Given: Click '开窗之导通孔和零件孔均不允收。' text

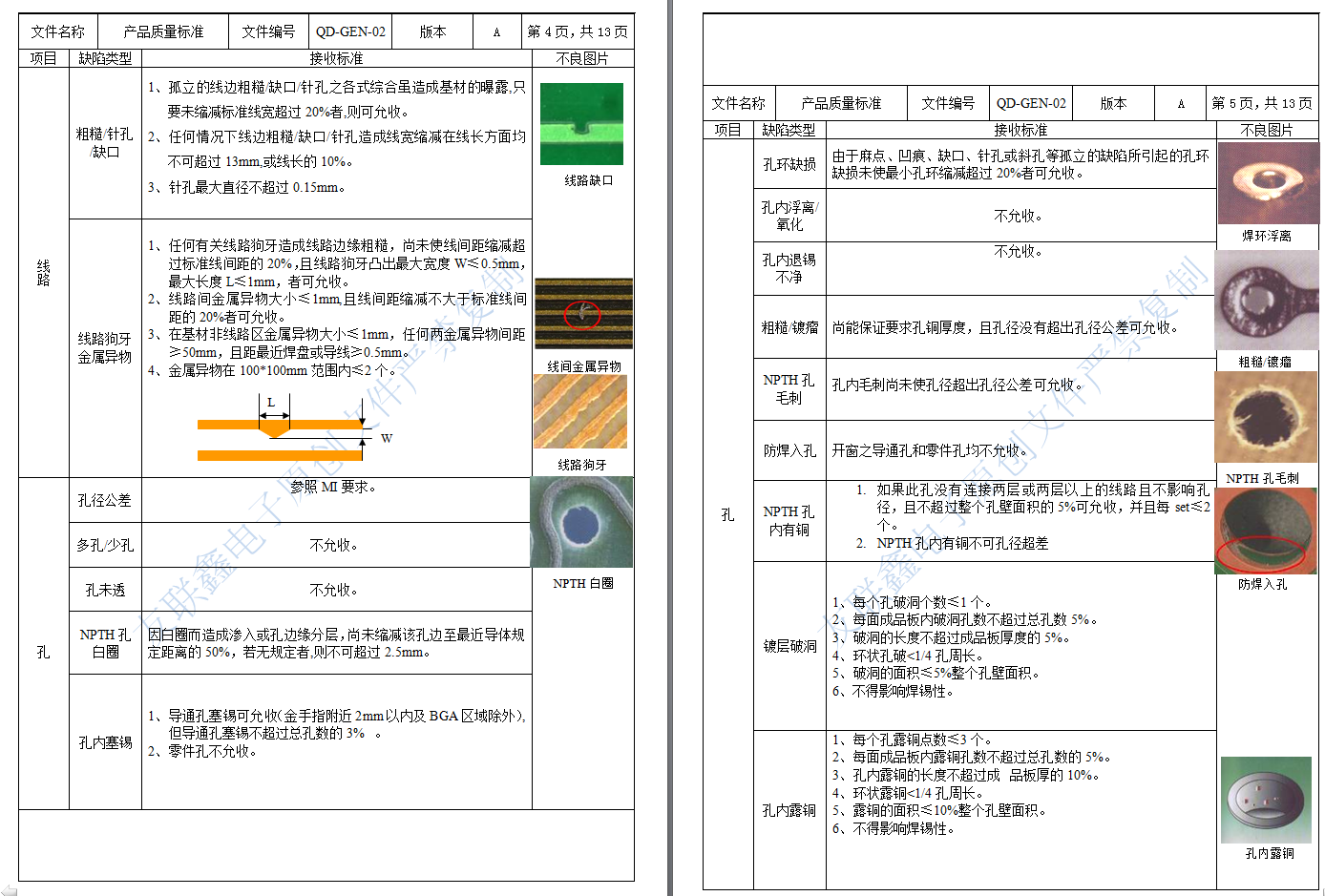Looking at the screenshot, I should tap(932, 450).
